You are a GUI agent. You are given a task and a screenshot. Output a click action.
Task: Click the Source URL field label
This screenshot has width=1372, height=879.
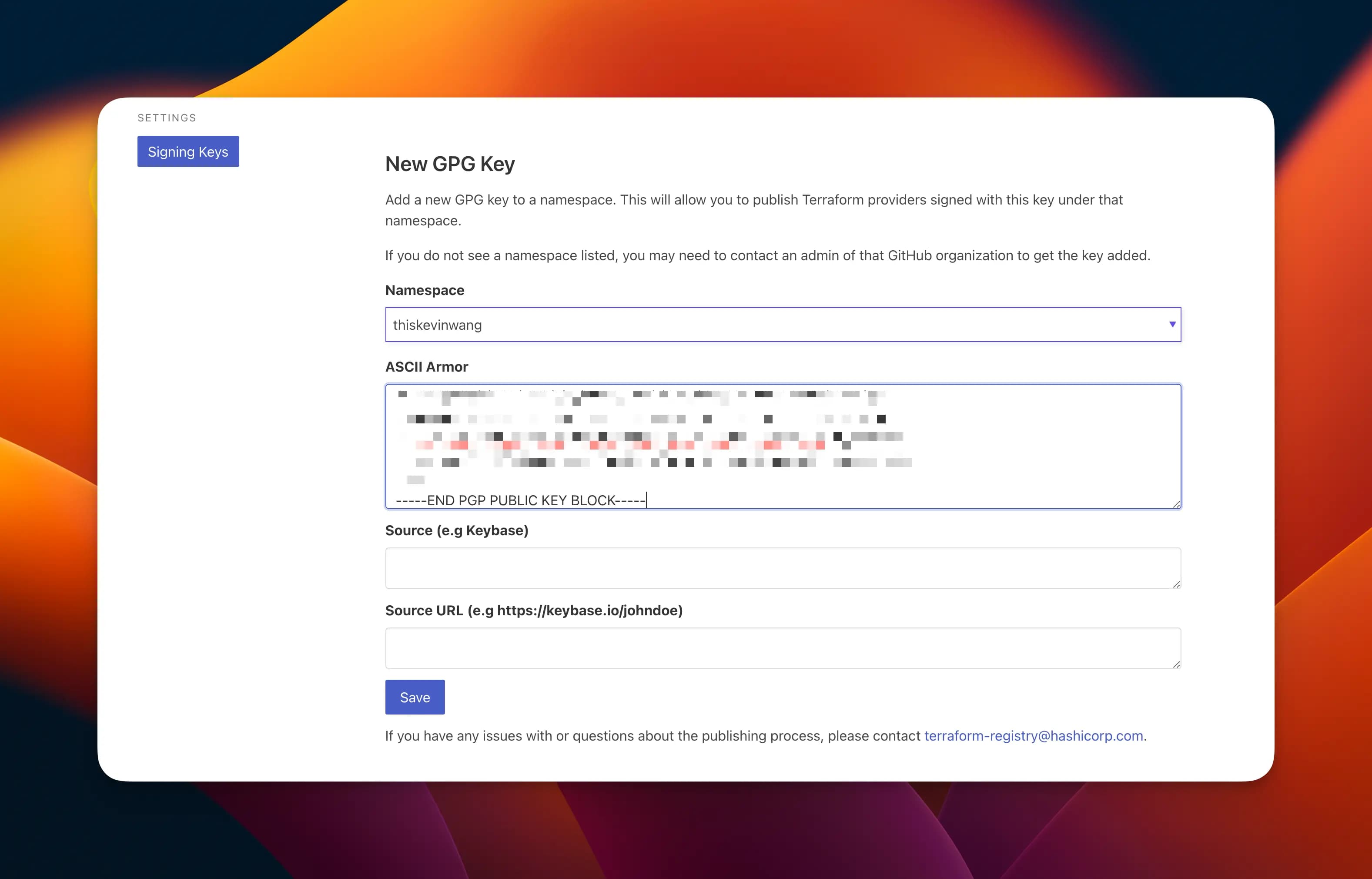click(533, 610)
